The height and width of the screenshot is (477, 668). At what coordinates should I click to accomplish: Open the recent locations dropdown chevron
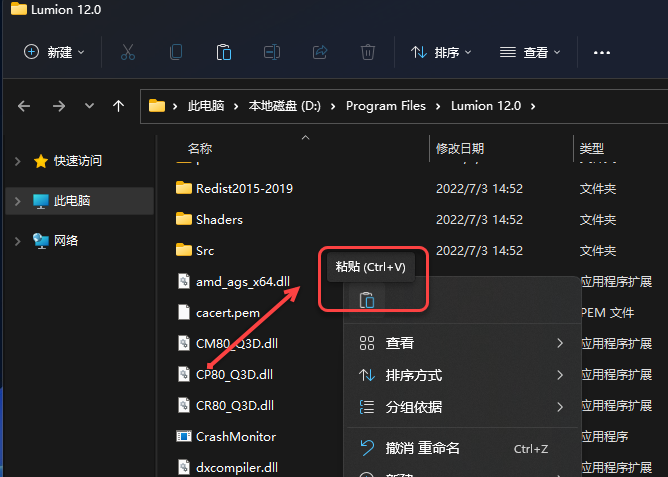point(89,106)
